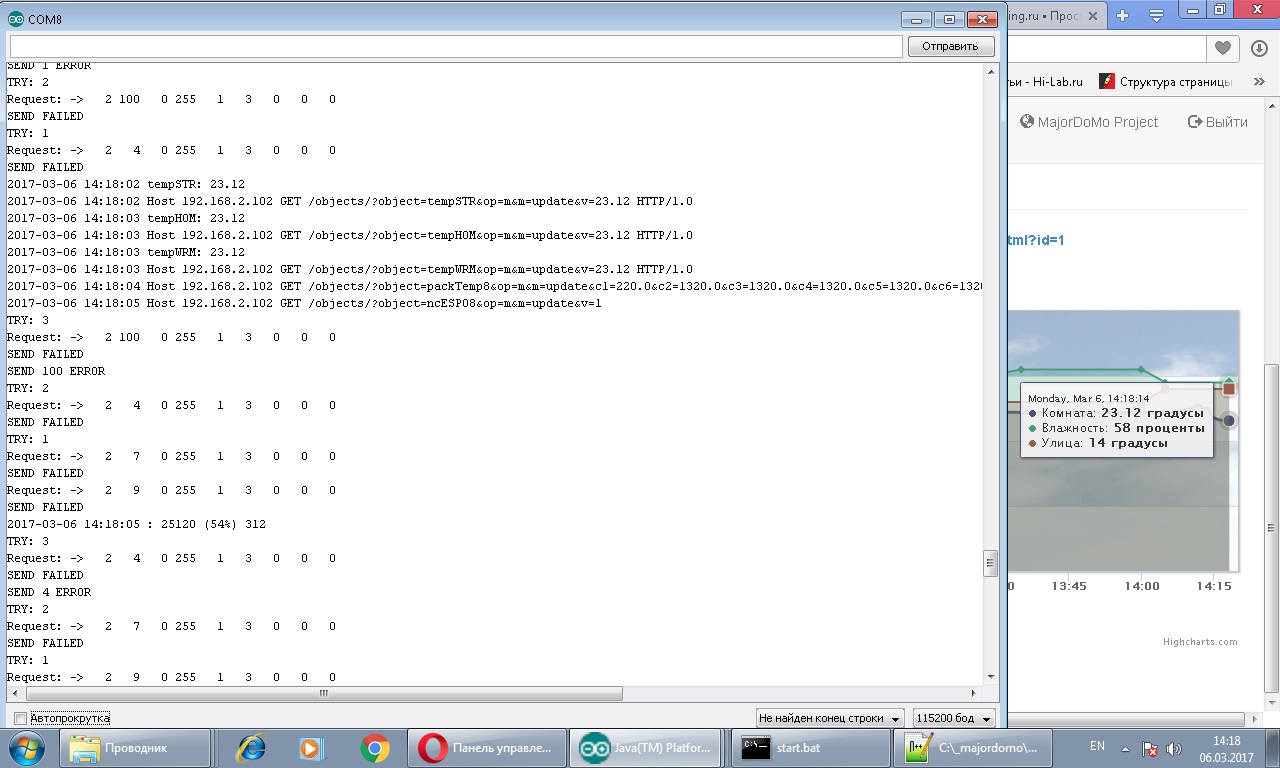Open Проводник from the taskbar
This screenshot has width=1280, height=768.
(x=135, y=748)
